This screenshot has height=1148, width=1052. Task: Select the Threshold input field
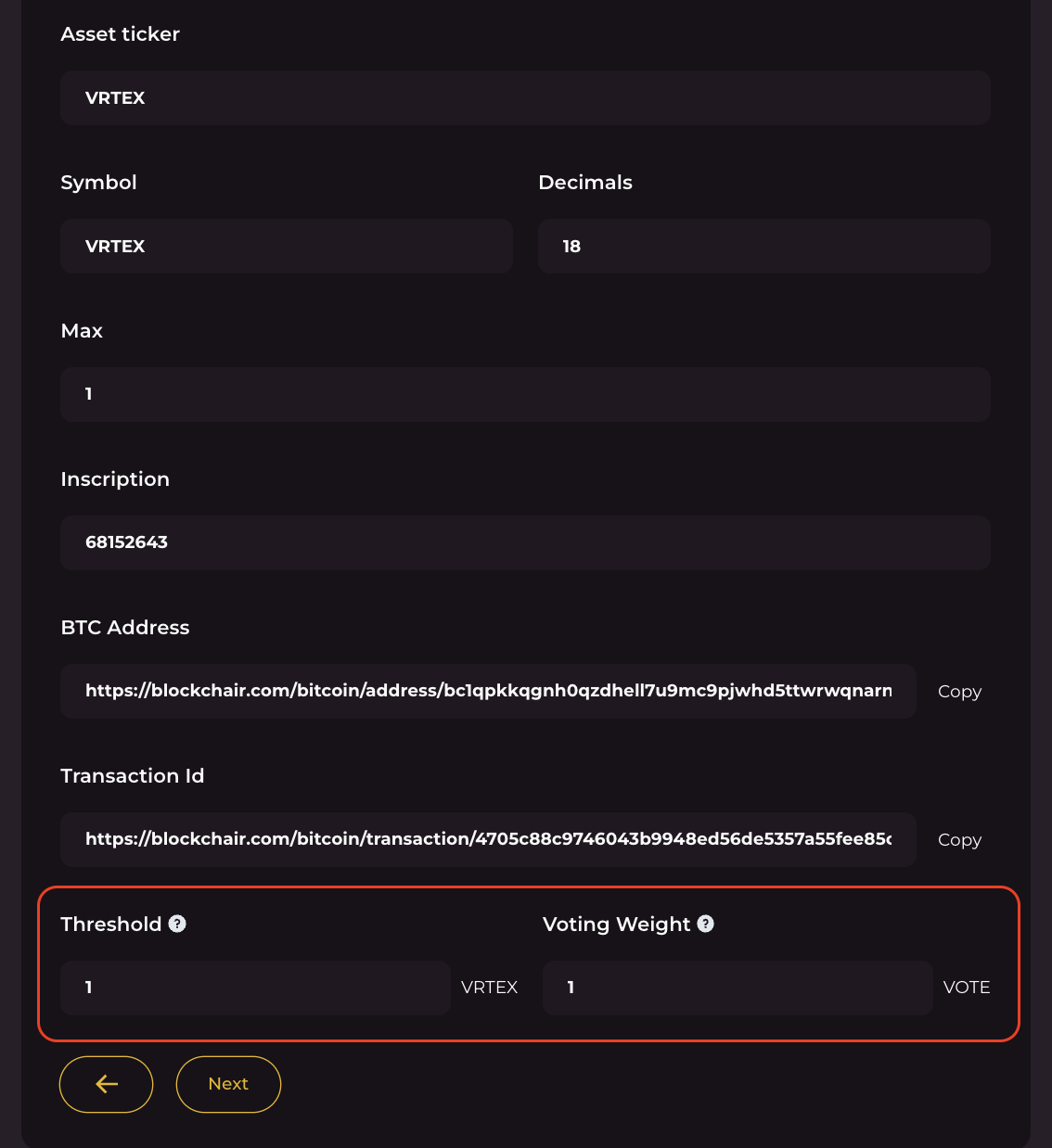[255, 988]
